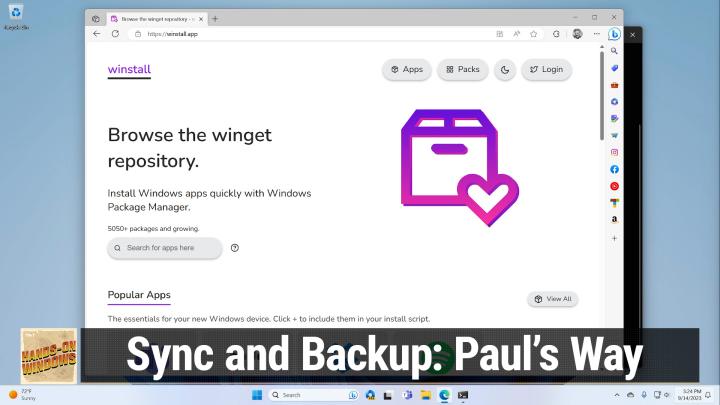Select the 'Browse the winget repository' tab
Image resolution: width=720 pixels, height=405 pixels.
point(156,19)
